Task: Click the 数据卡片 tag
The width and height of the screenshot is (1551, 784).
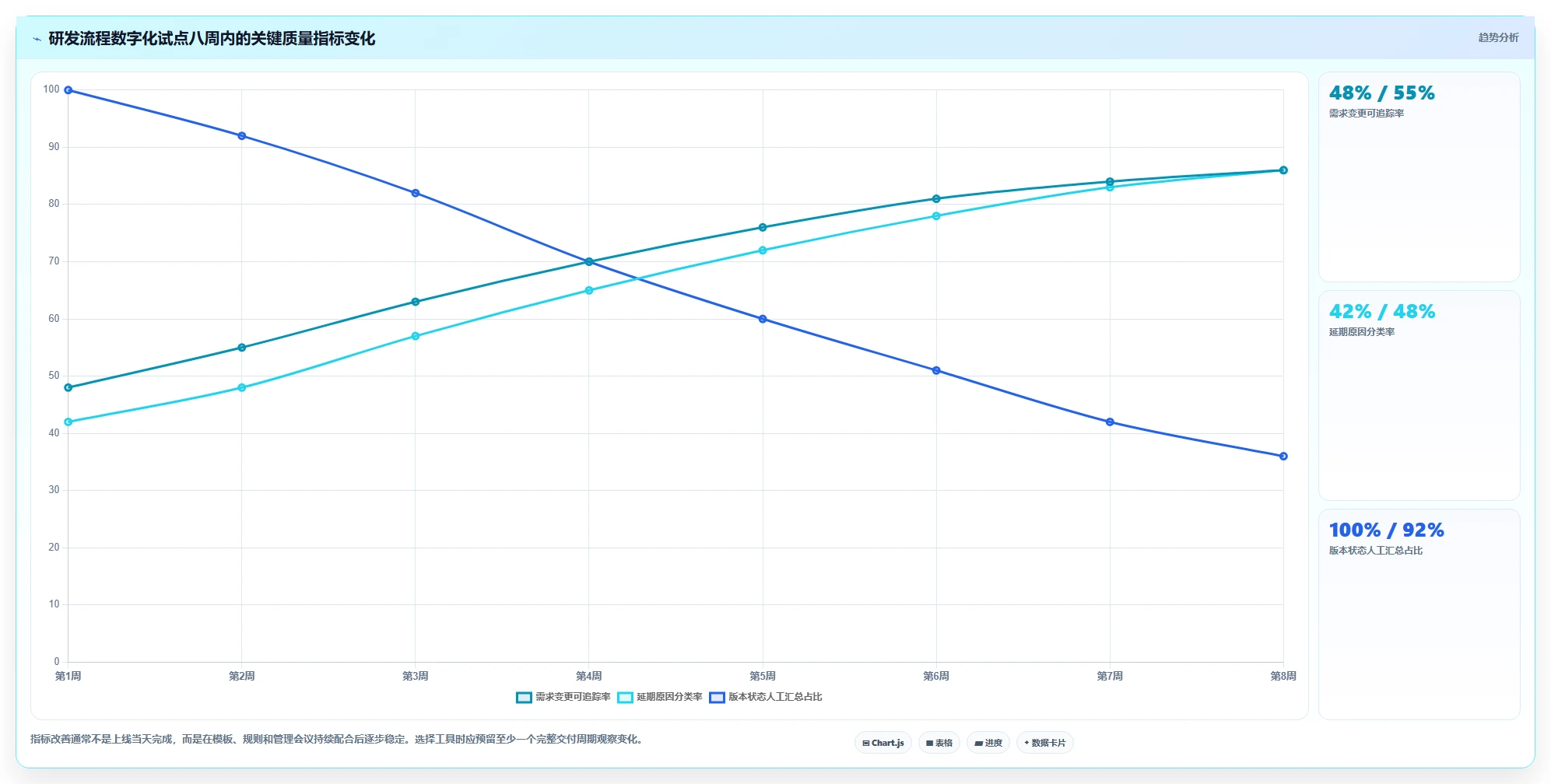Action: click(1045, 743)
